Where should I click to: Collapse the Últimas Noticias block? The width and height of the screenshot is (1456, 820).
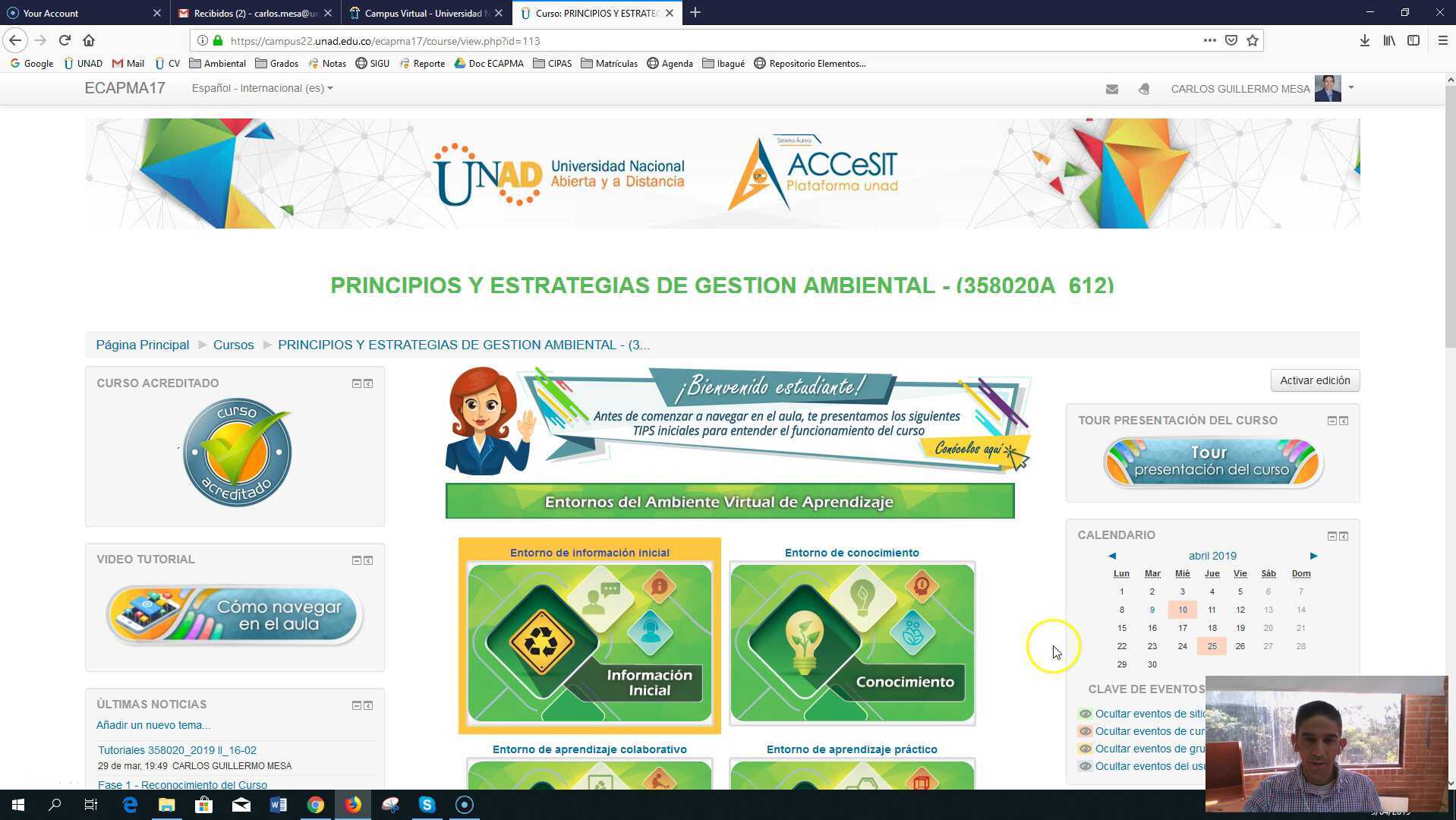[356, 705]
